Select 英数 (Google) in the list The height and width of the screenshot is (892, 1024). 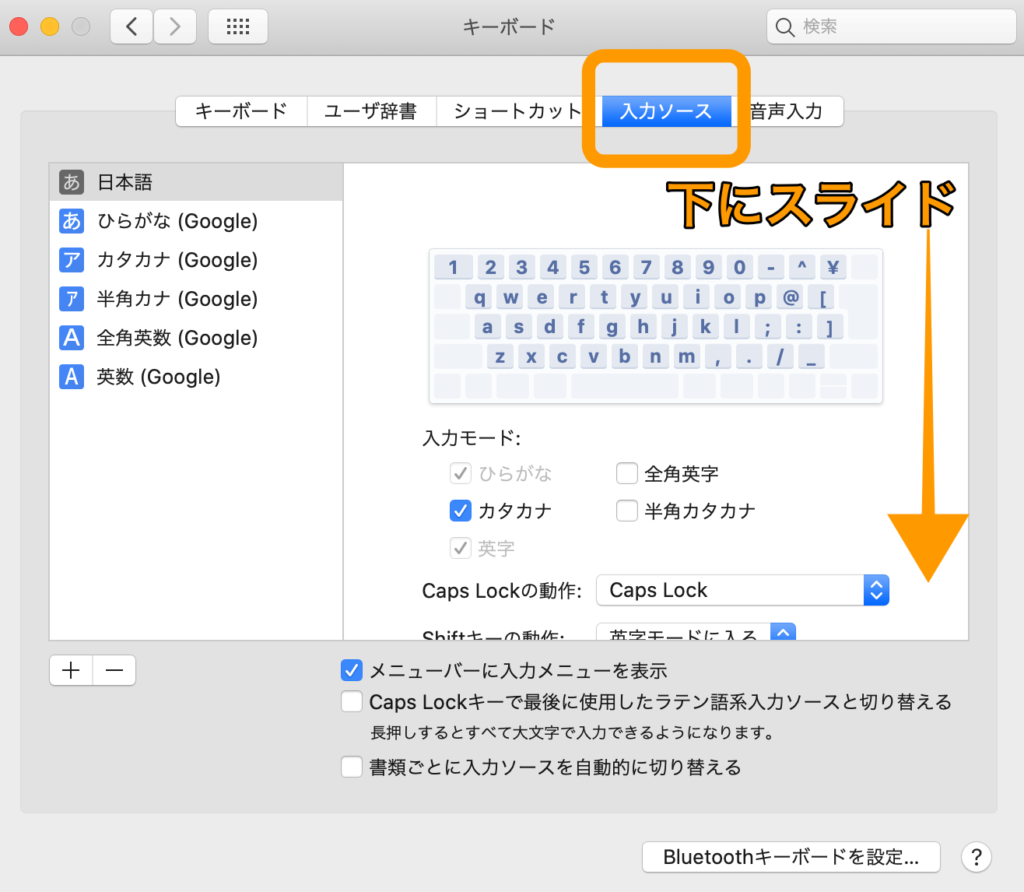[196, 377]
